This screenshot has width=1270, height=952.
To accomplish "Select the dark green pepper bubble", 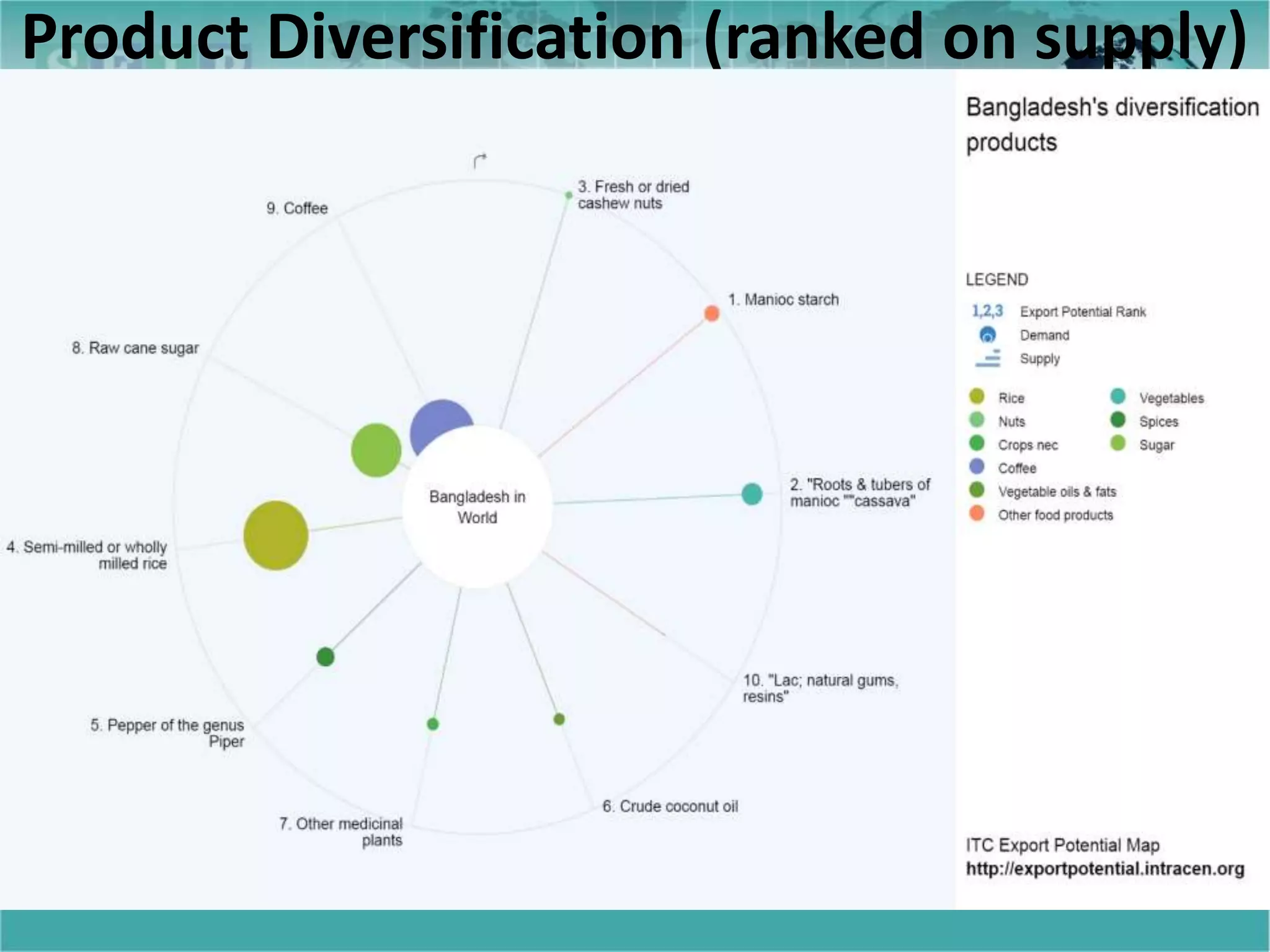I will pos(326,657).
